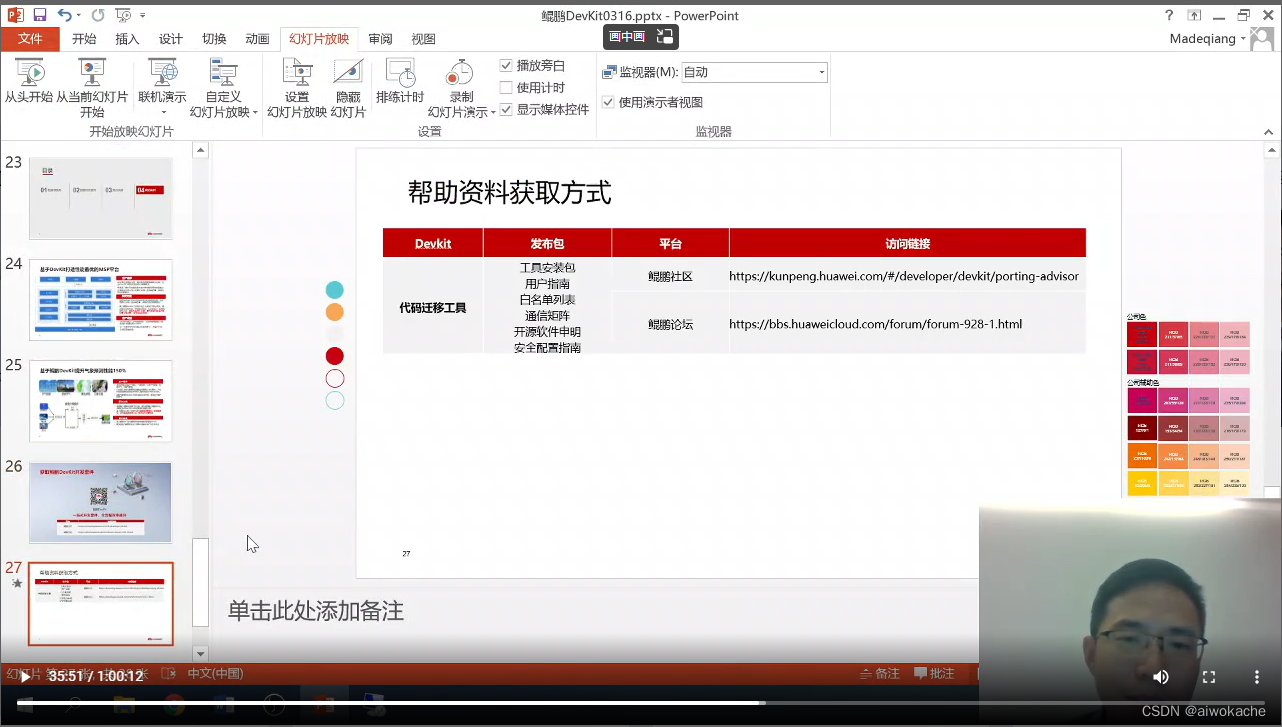The height and width of the screenshot is (727, 1282).
Task: Click 中文(中国) language in status bar
Action: [215, 674]
